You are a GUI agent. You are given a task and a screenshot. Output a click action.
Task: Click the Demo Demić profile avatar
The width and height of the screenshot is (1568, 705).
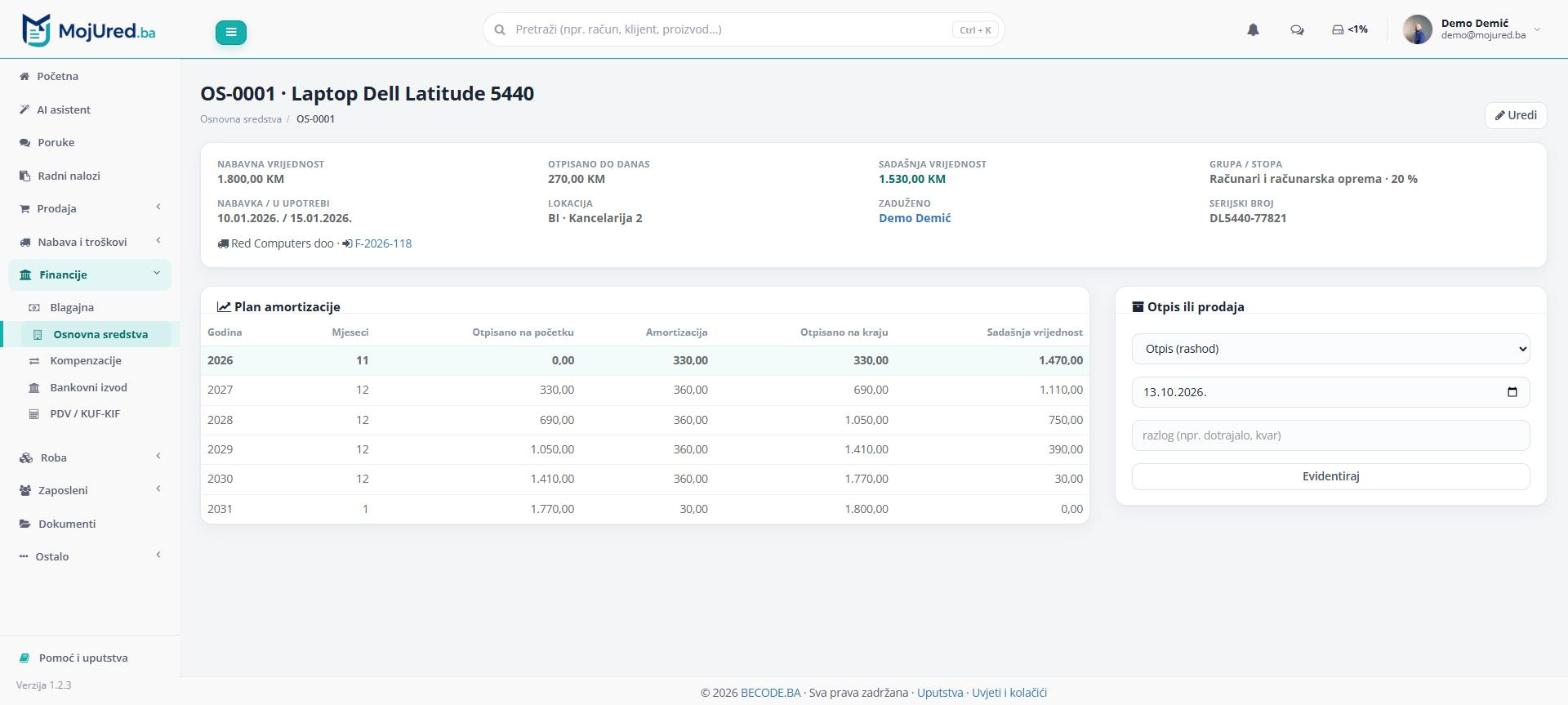coord(1417,30)
